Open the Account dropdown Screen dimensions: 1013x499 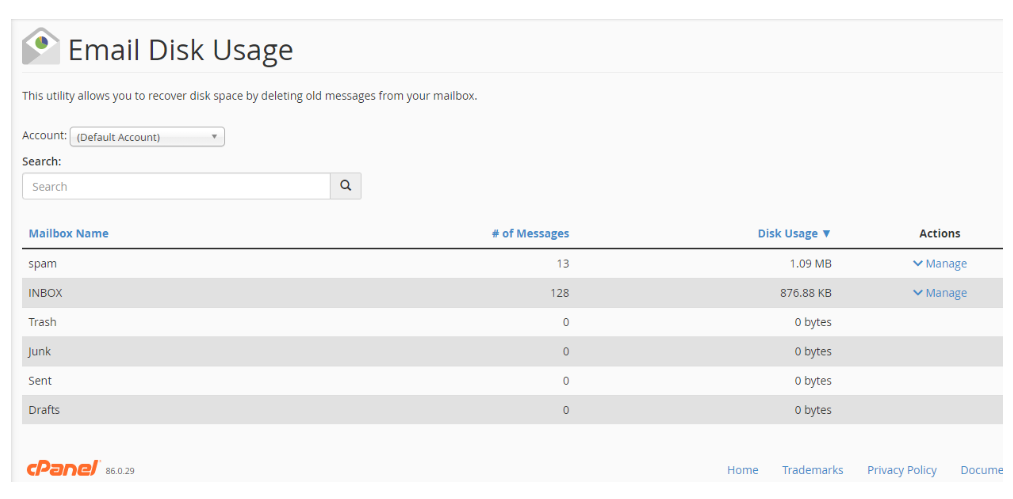[147, 137]
